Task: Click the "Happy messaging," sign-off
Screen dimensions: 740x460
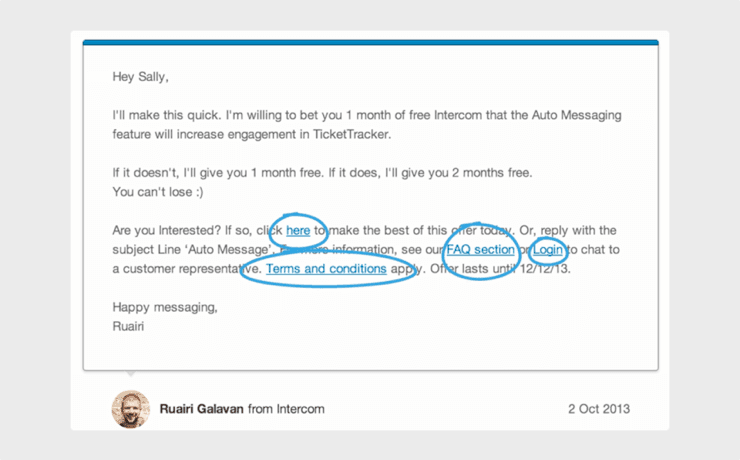Action: [x=165, y=307]
